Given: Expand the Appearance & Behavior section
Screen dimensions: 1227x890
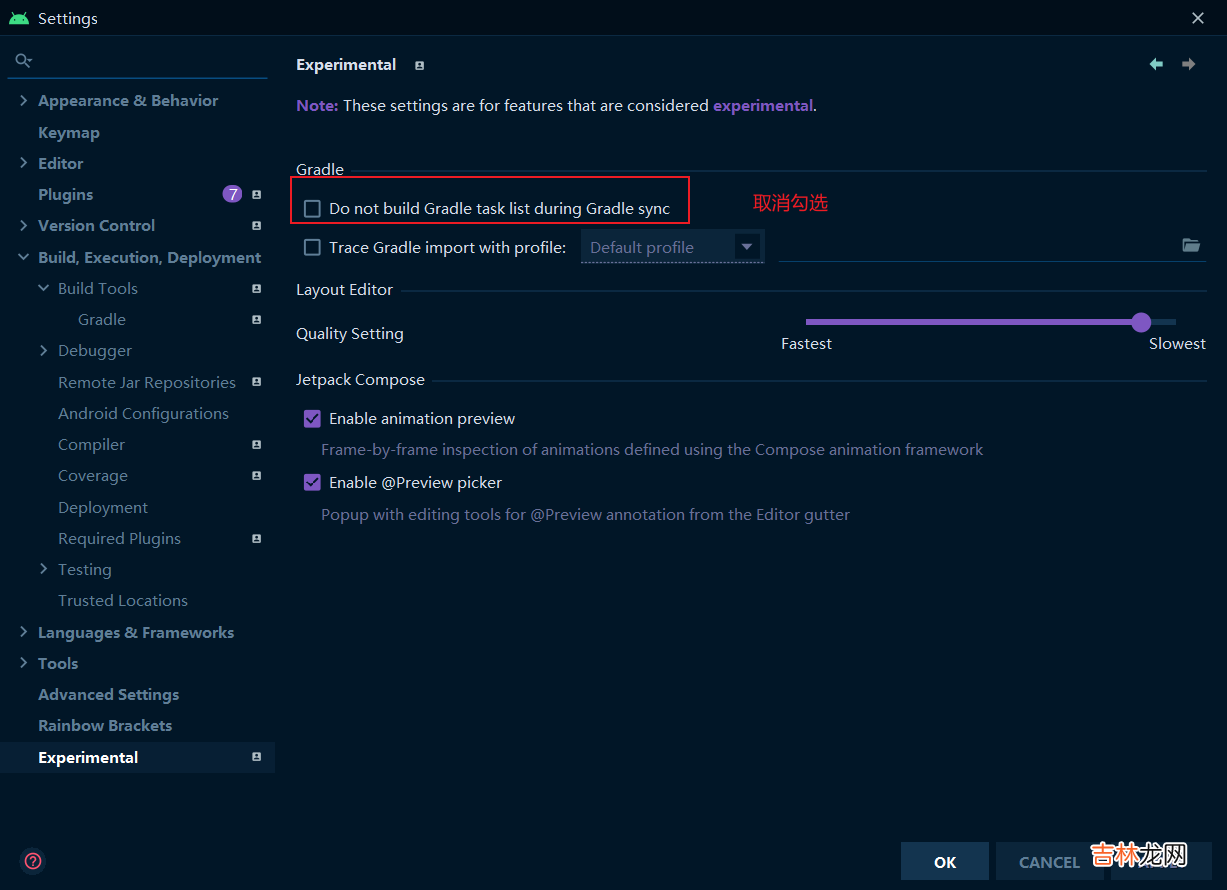Looking at the screenshot, I should click(x=24, y=100).
